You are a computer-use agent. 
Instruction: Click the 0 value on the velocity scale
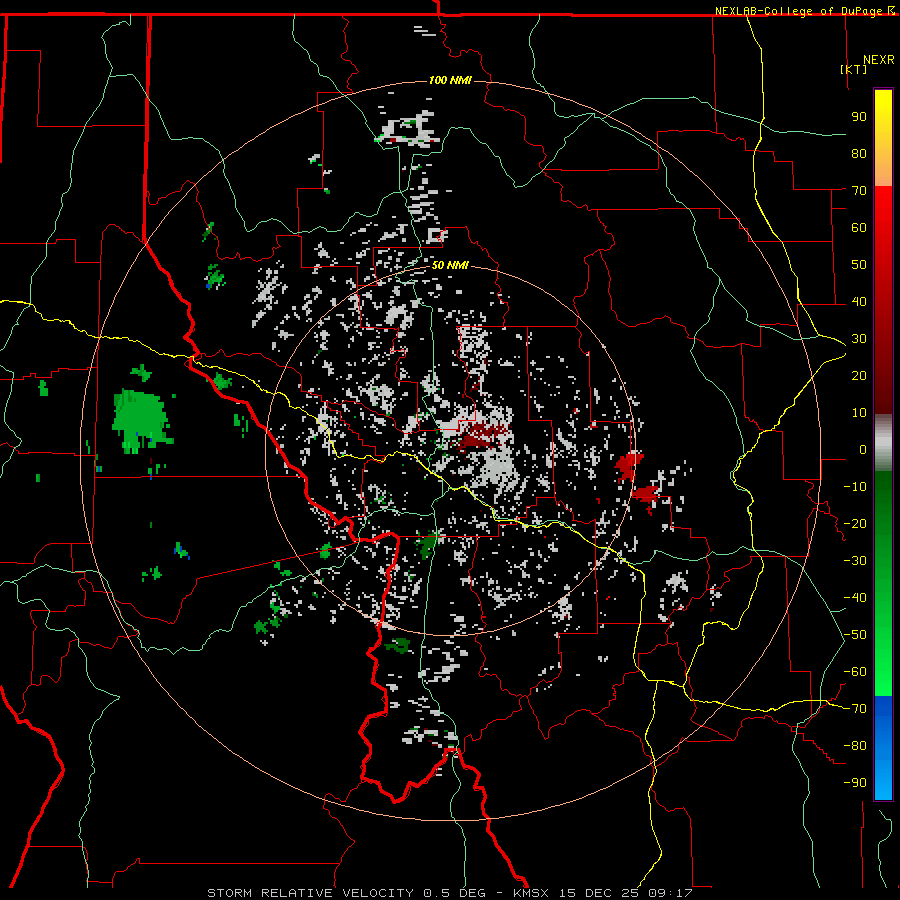pyautogui.click(x=863, y=449)
